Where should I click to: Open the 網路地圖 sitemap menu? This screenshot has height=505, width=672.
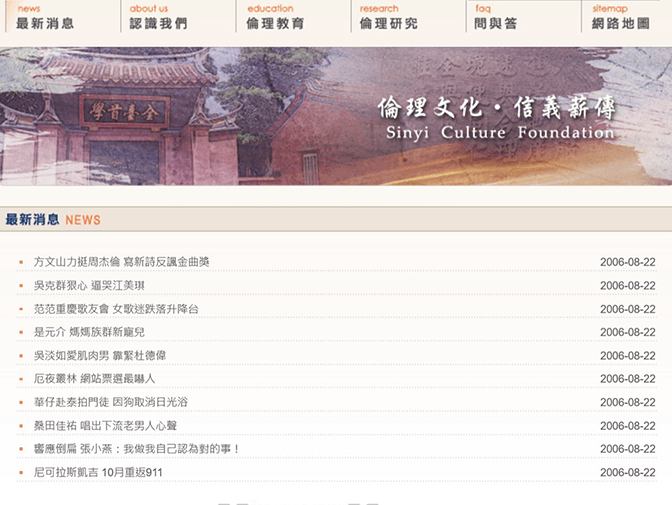621,17
